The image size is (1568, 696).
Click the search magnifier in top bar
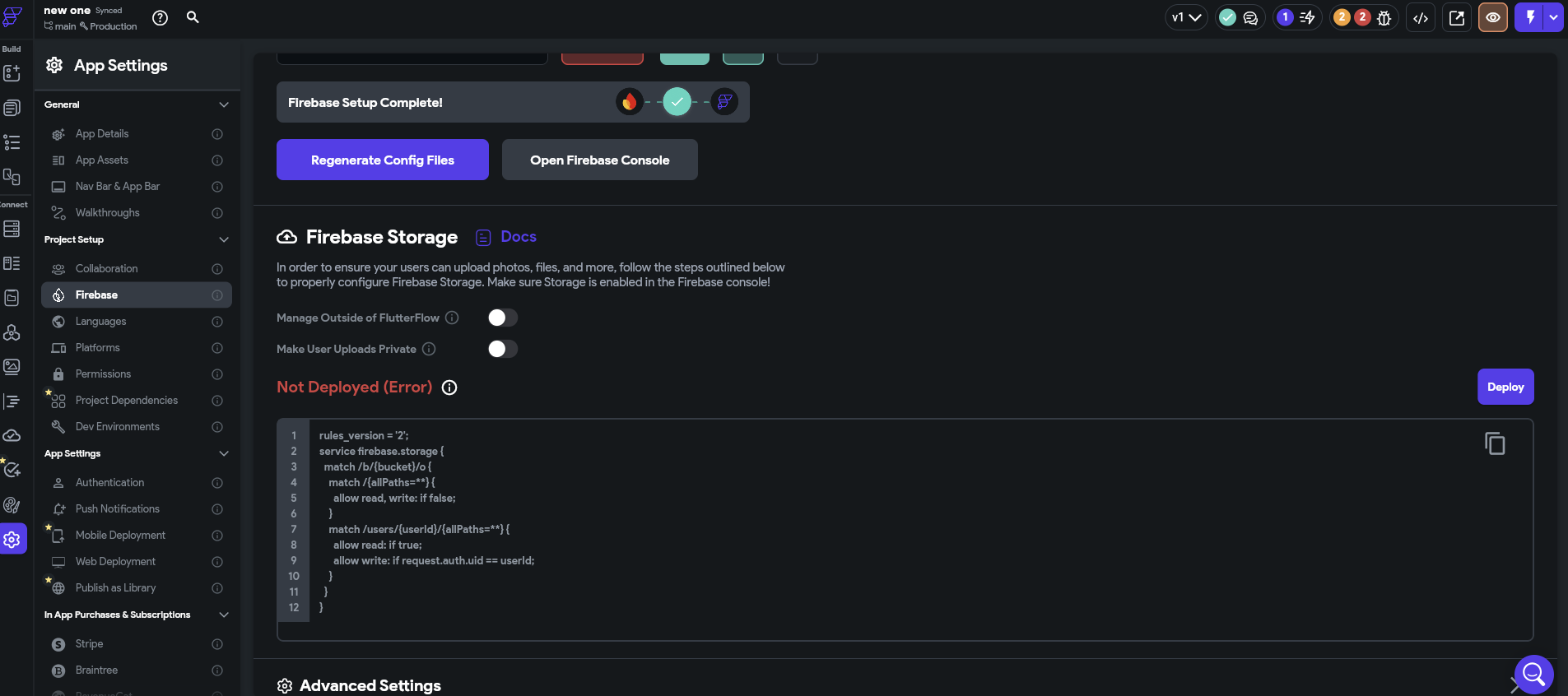pos(193,16)
